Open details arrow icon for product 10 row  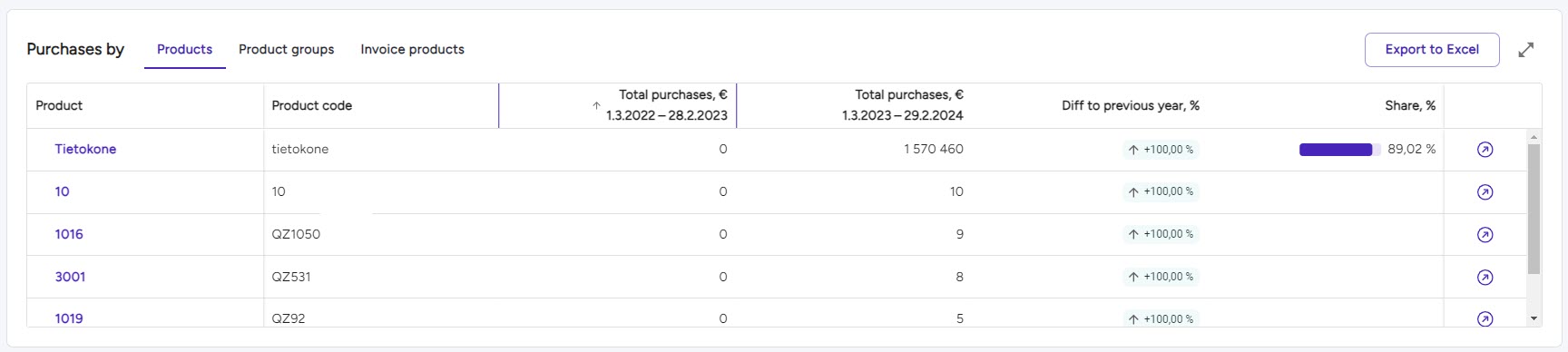click(x=1485, y=192)
